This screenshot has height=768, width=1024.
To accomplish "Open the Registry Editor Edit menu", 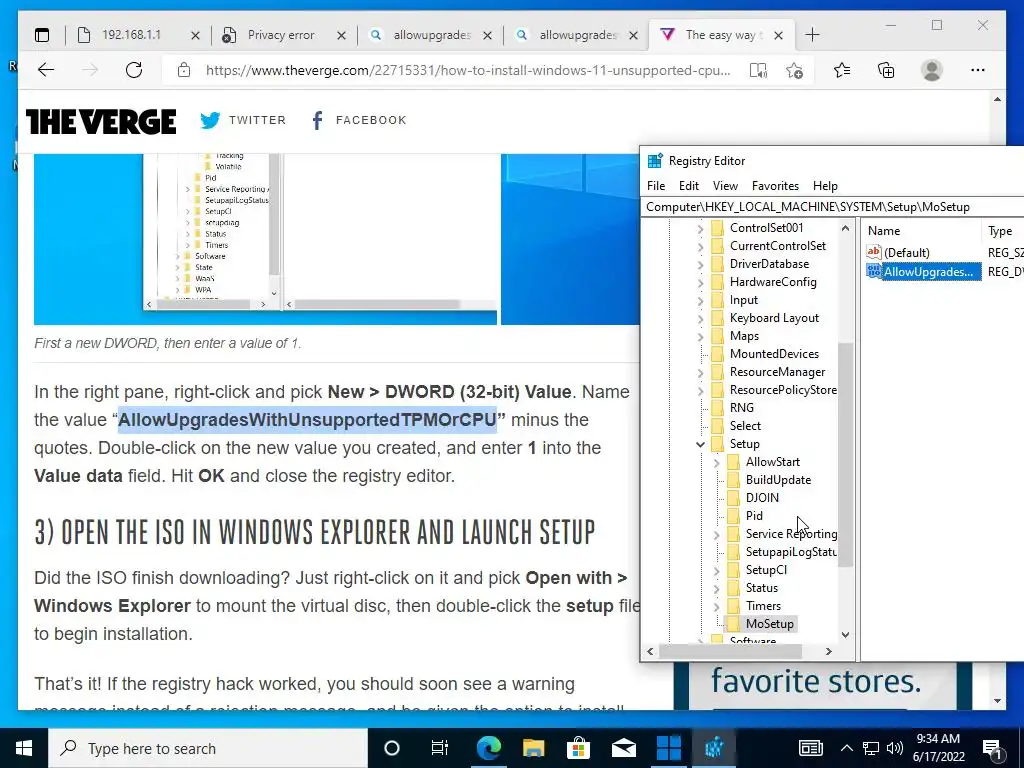I will (688, 186).
